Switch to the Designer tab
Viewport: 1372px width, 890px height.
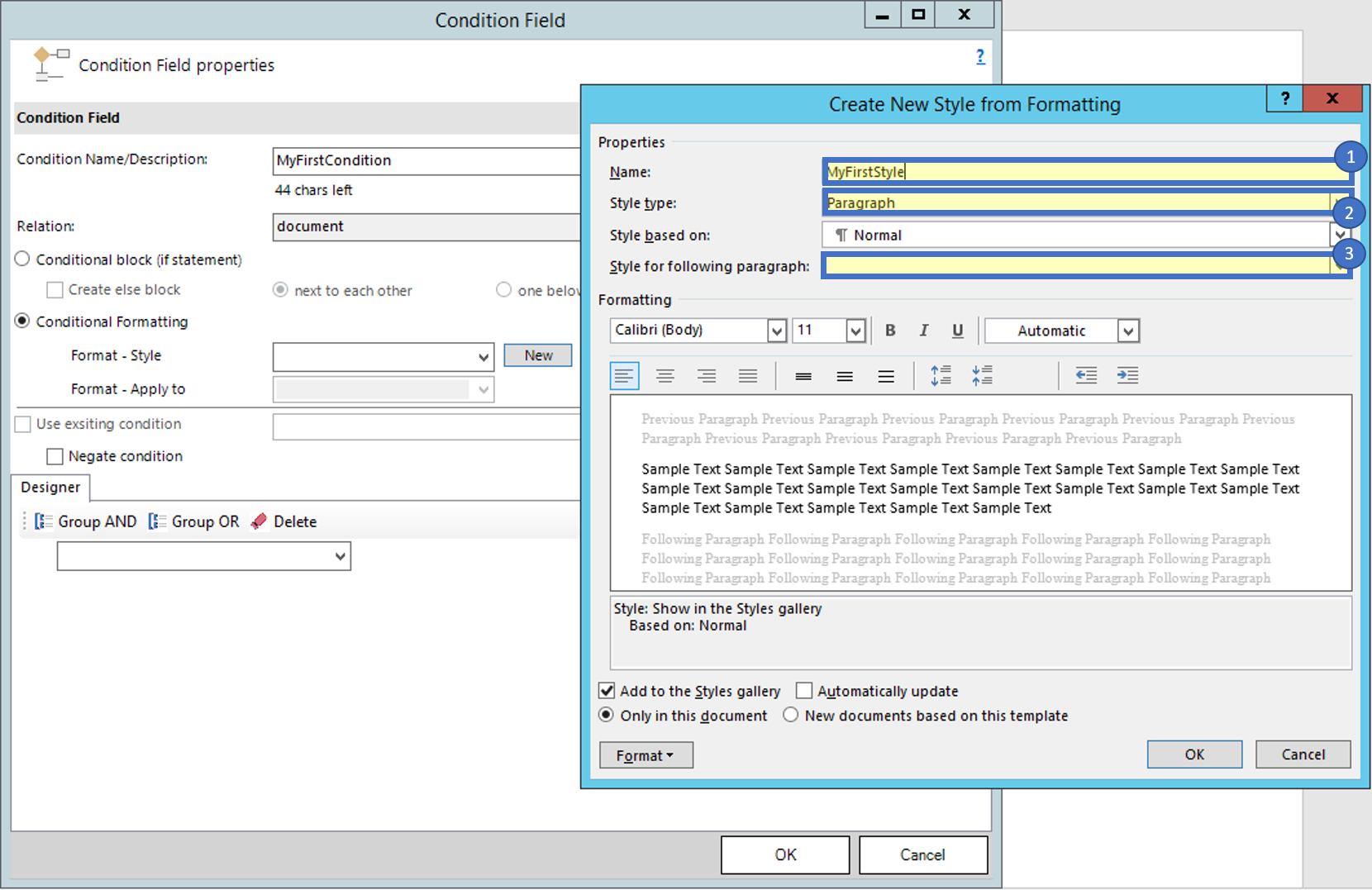pos(50,488)
